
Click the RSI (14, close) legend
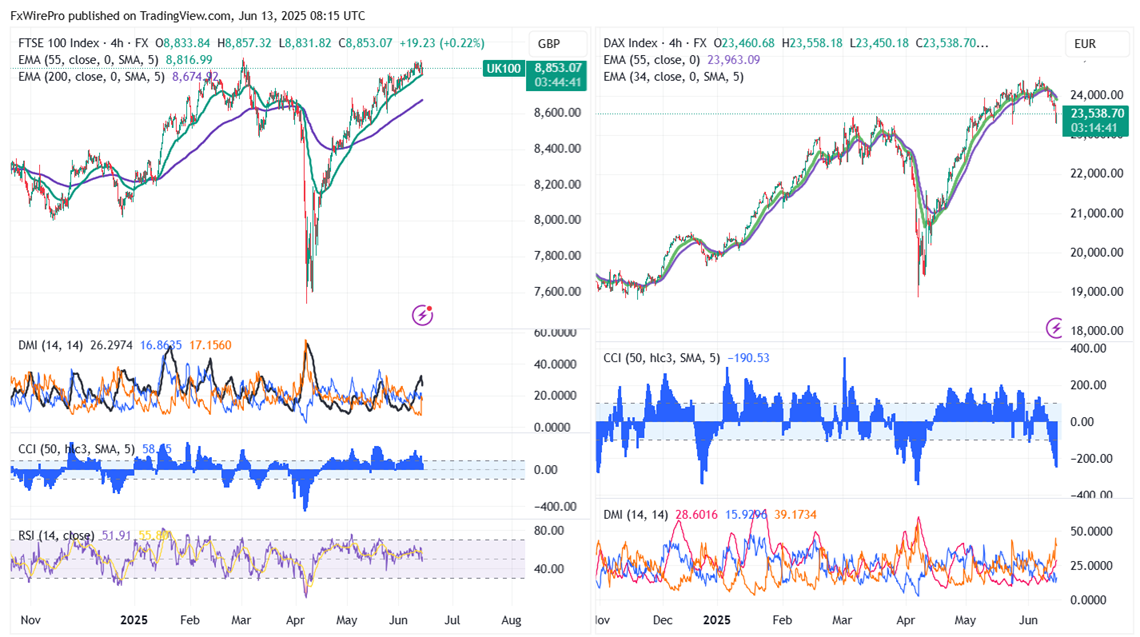coord(56,535)
